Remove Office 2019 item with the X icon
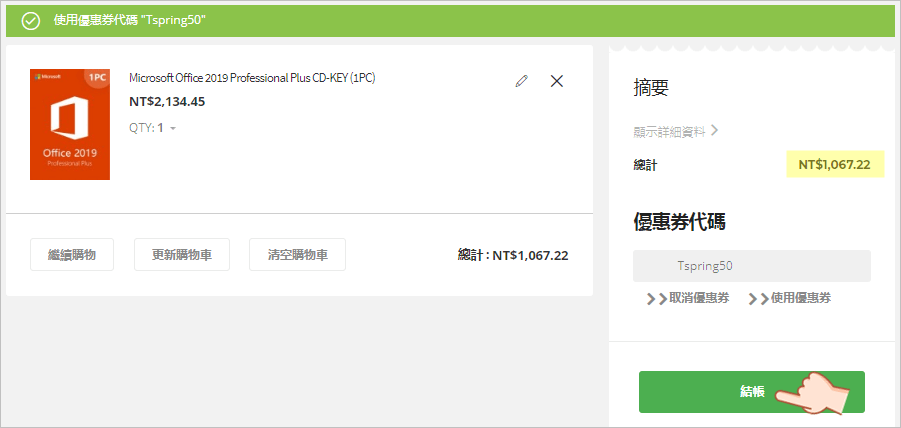The image size is (901, 428). coord(556,81)
